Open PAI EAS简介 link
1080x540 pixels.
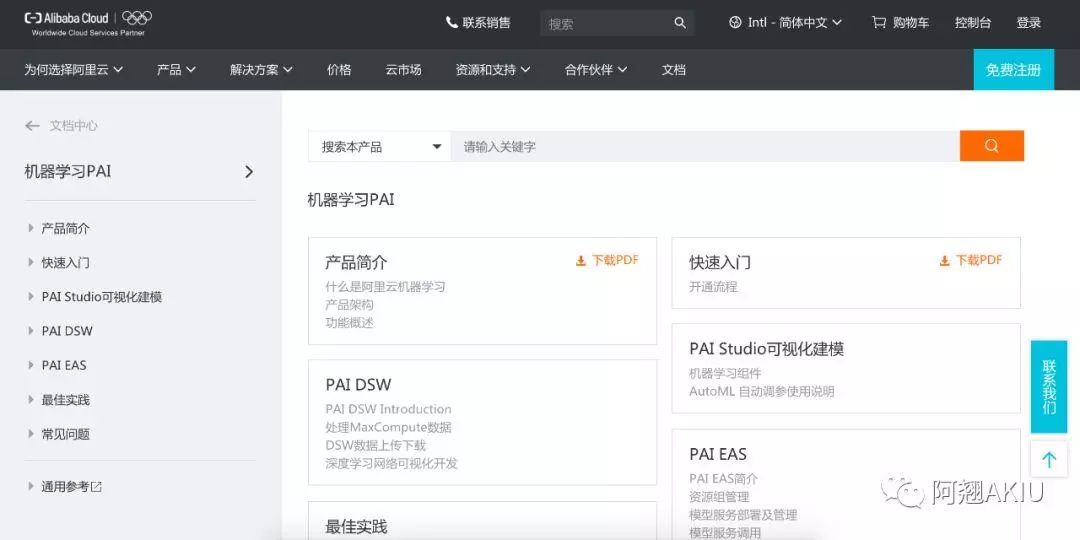(723, 478)
